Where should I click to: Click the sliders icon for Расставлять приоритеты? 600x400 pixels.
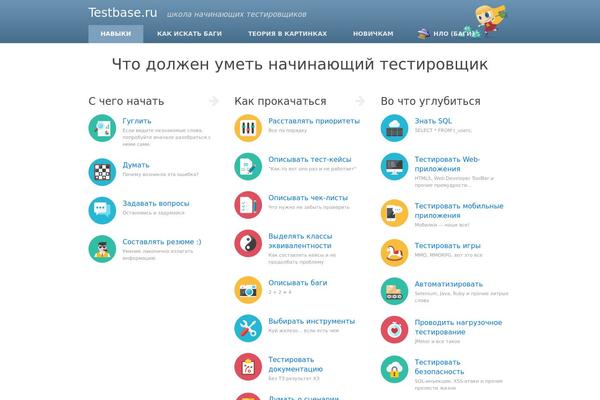click(248, 127)
